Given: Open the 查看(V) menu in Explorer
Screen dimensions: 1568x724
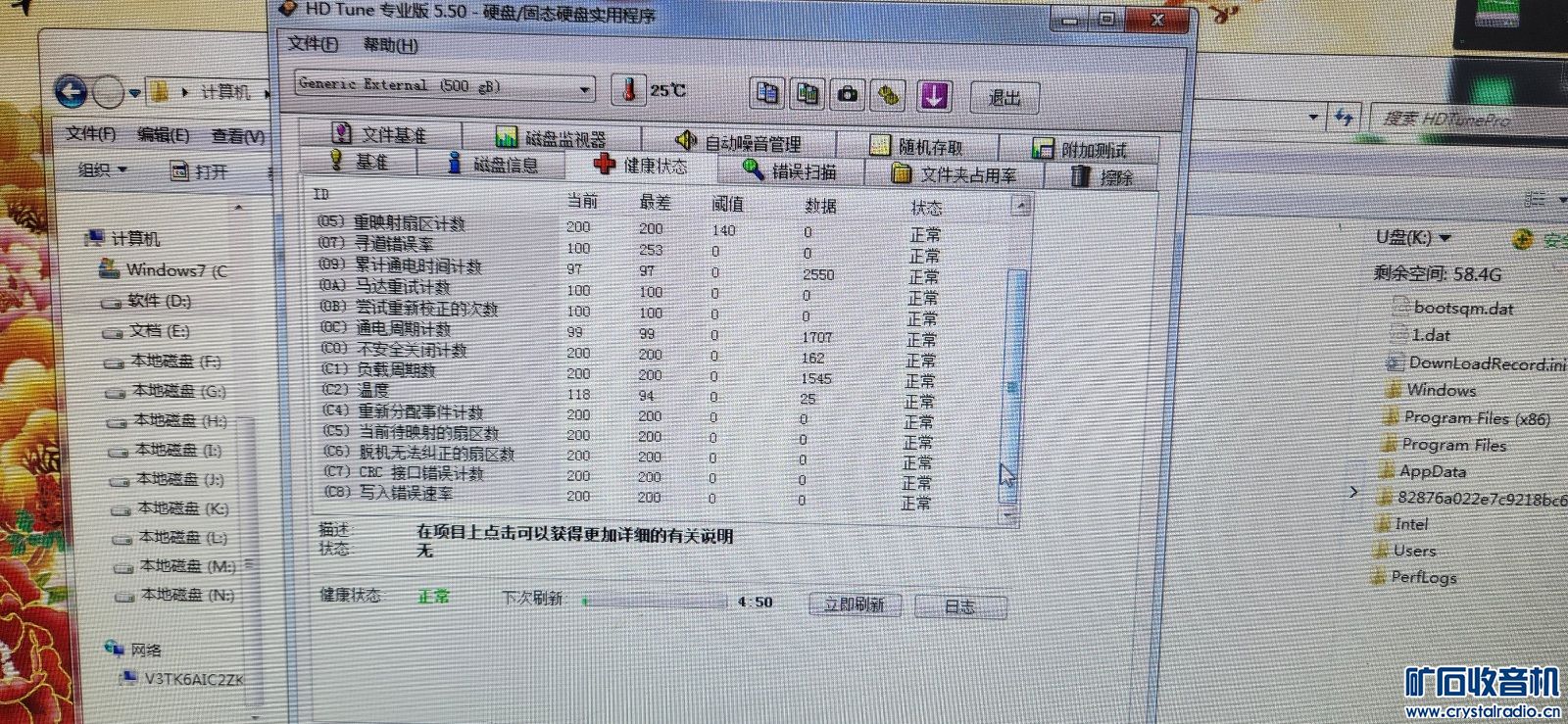Looking at the screenshot, I should coord(238,136).
